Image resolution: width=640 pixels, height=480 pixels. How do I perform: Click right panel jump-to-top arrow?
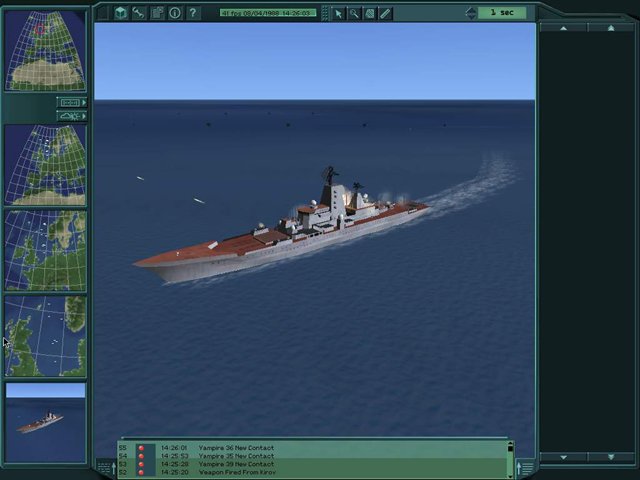point(611,28)
